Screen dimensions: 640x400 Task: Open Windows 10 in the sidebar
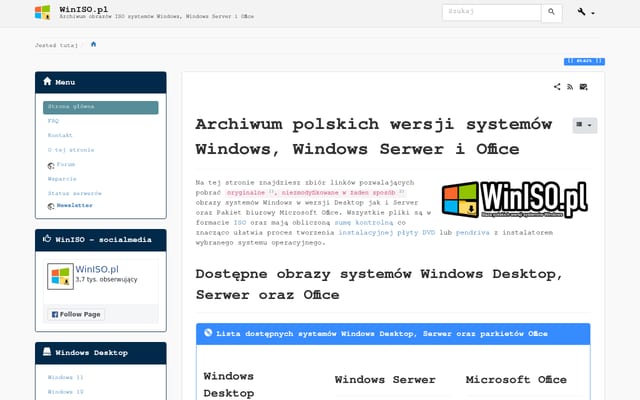tap(65, 392)
